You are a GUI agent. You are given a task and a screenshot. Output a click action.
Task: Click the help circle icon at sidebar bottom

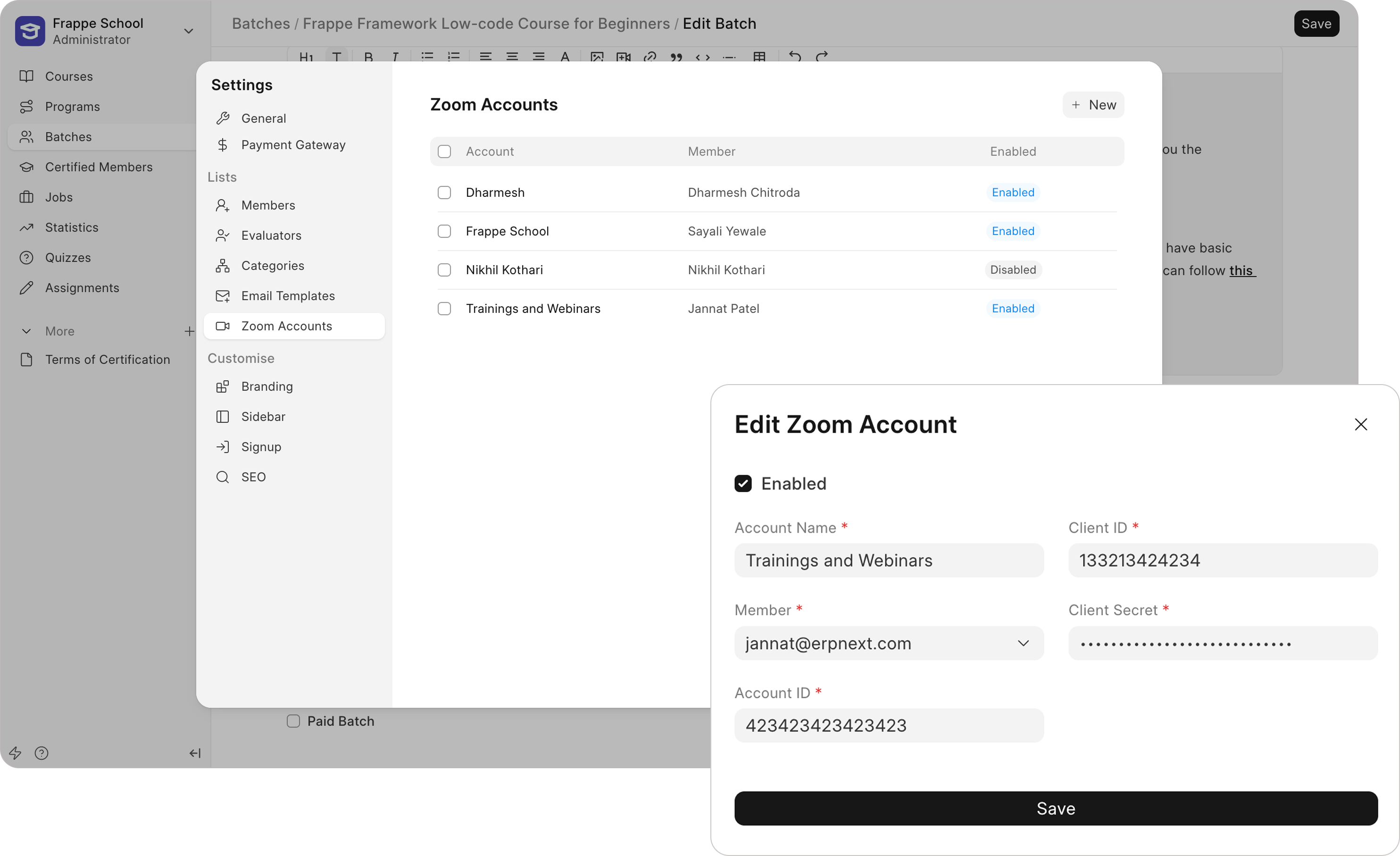click(x=42, y=753)
